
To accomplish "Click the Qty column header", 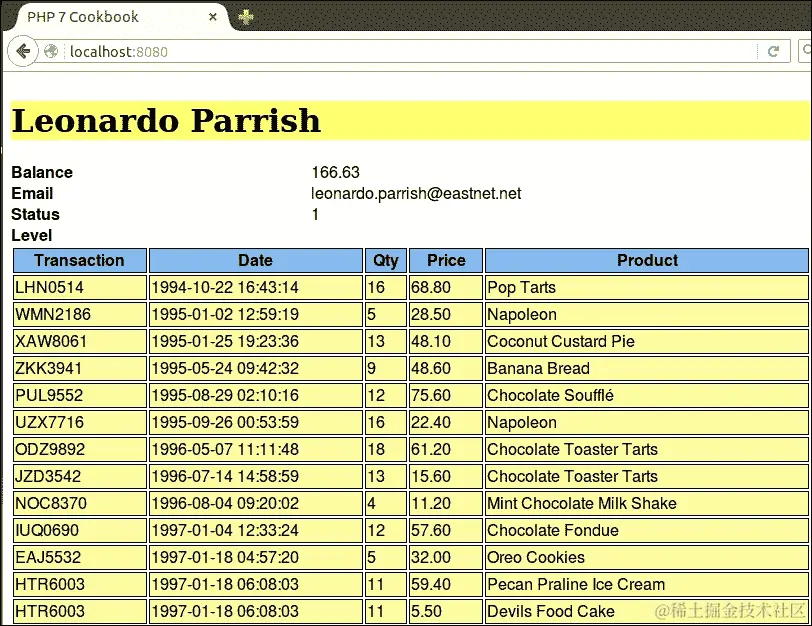I will point(386,260).
